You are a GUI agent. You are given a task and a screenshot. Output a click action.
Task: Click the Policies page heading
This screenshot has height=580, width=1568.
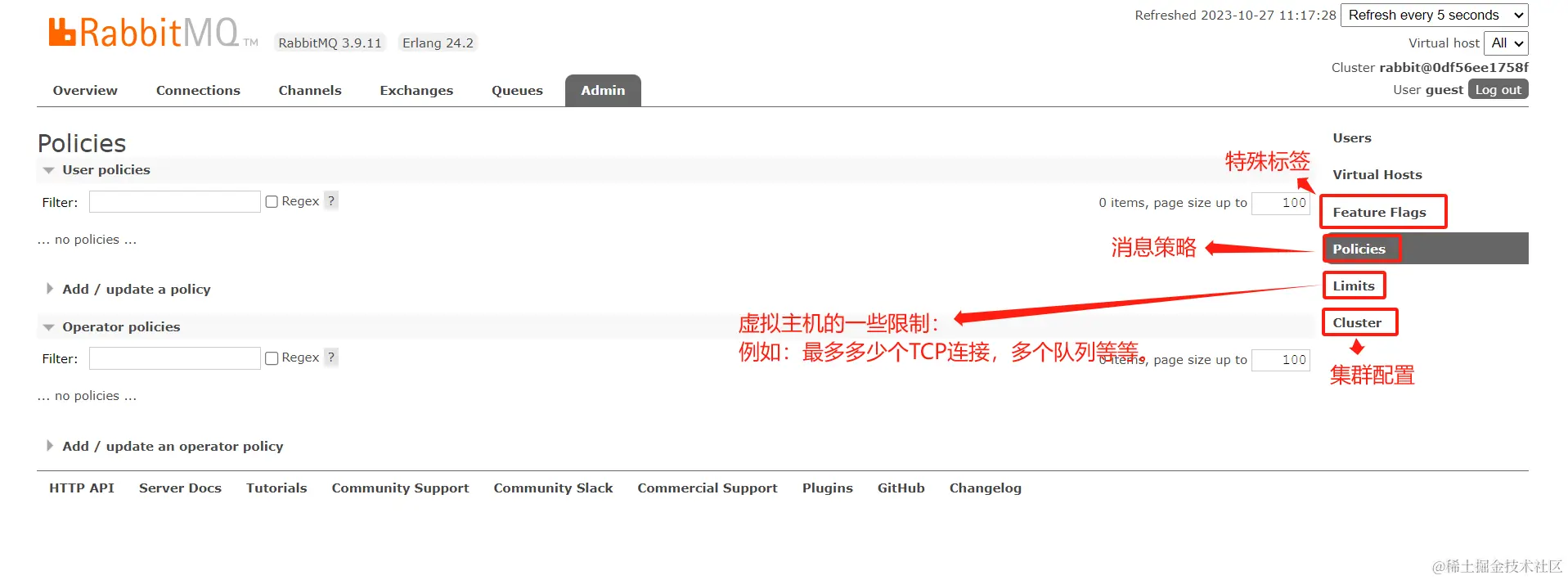82,144
